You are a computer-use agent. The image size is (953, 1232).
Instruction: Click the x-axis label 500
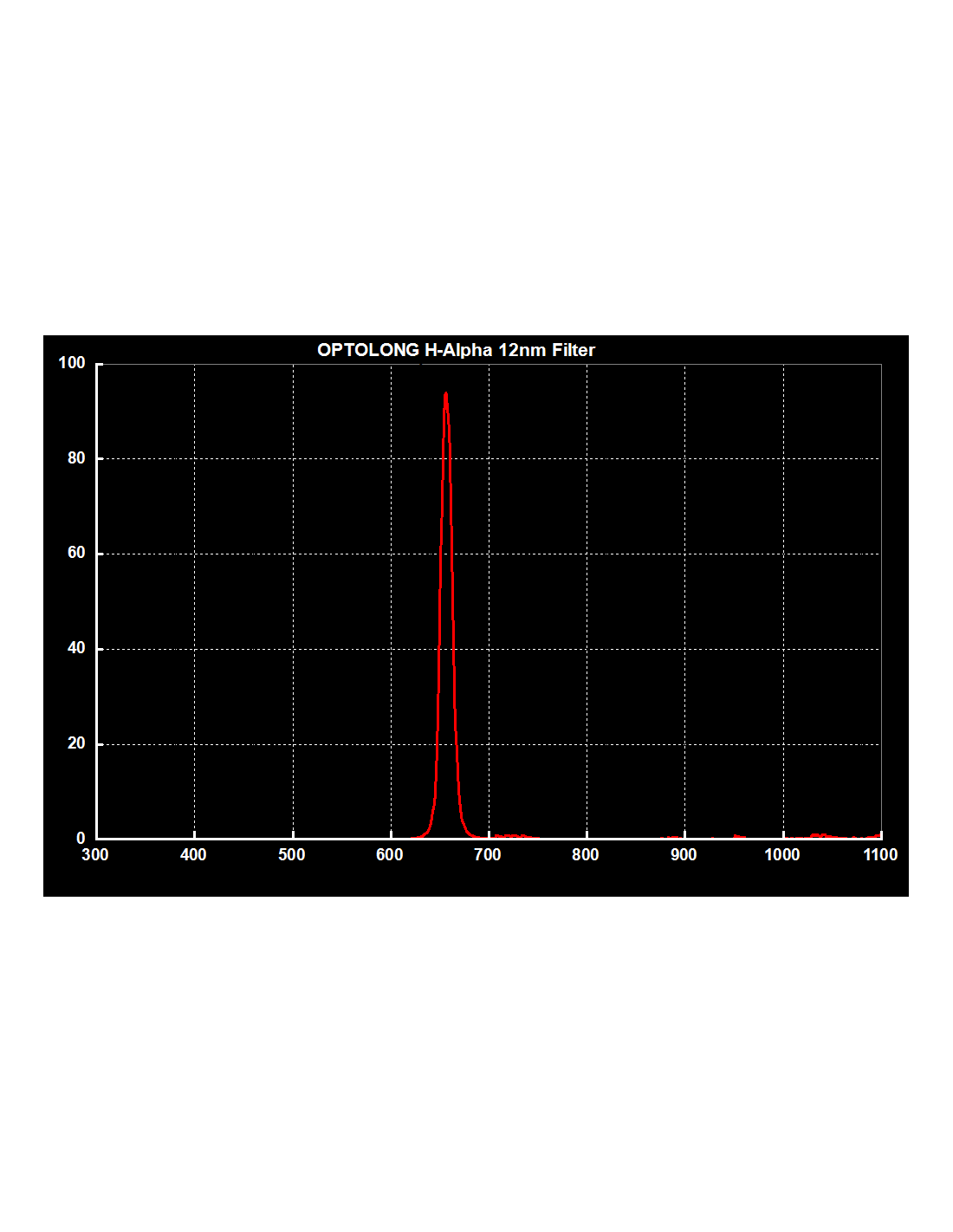[292, 855]
